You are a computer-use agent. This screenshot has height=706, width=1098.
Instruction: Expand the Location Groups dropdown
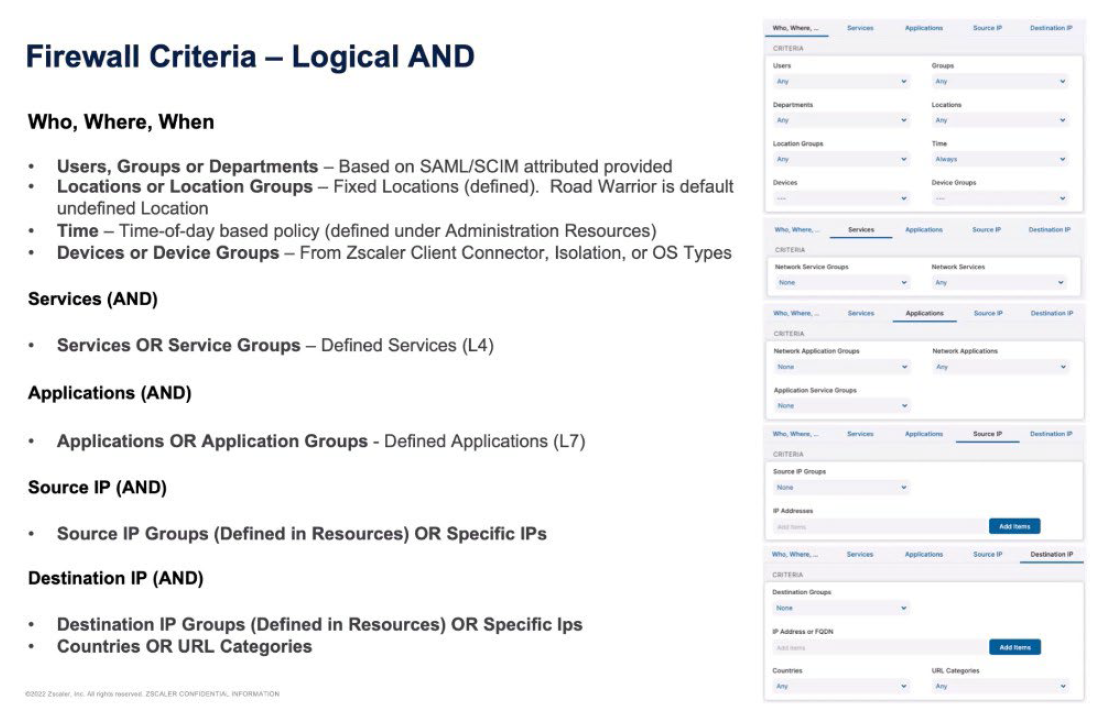click(841, 159)
